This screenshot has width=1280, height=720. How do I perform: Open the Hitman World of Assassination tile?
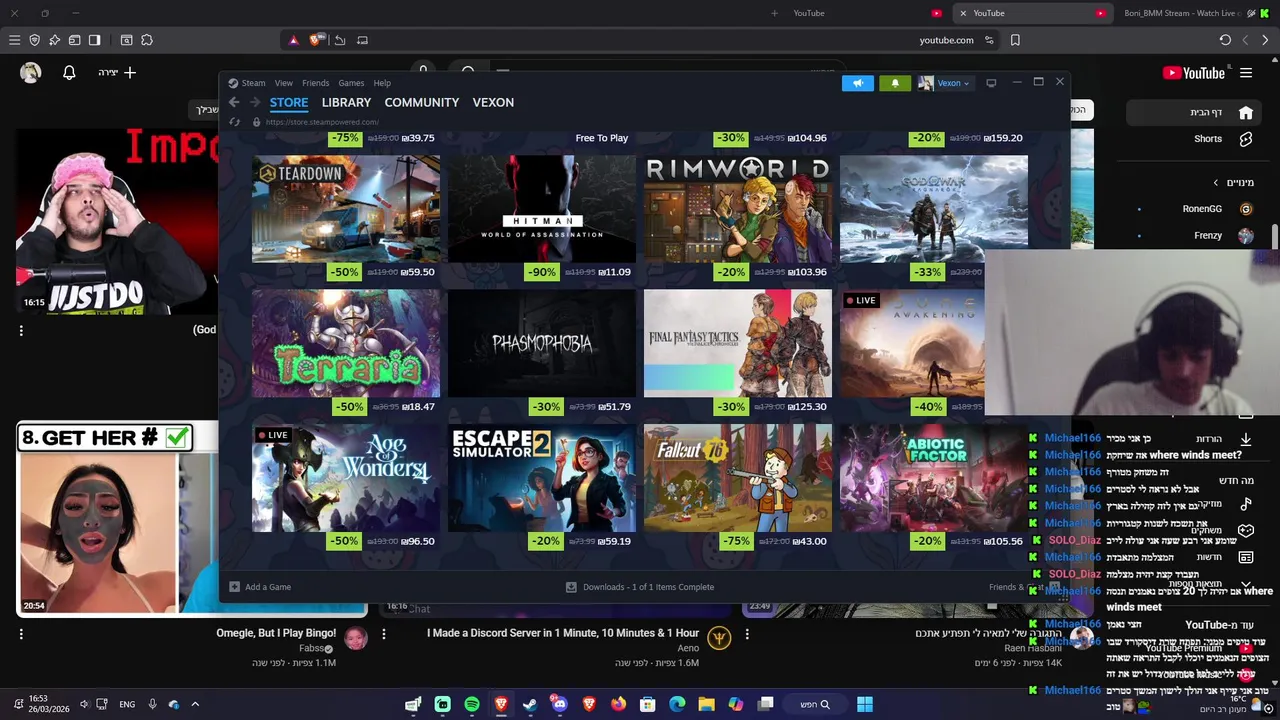[542, 209]
